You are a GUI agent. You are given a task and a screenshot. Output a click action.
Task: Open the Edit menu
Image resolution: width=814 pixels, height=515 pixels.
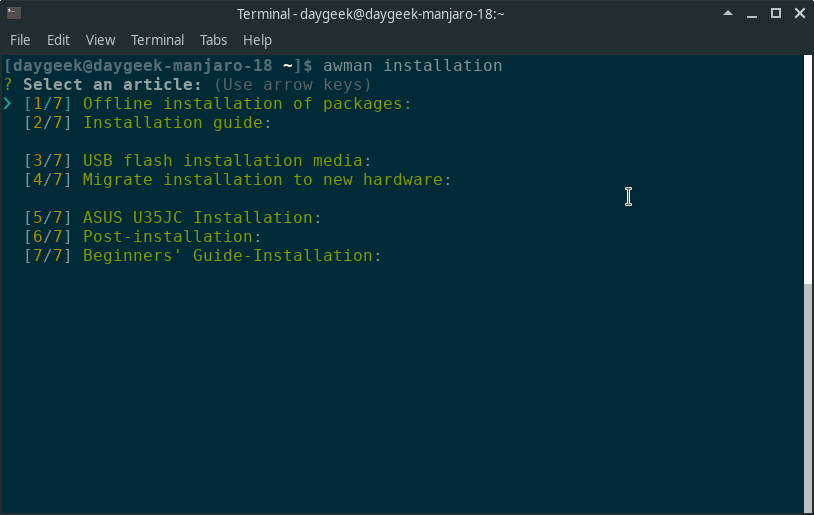pyautogui.click(x=58, y=40)
